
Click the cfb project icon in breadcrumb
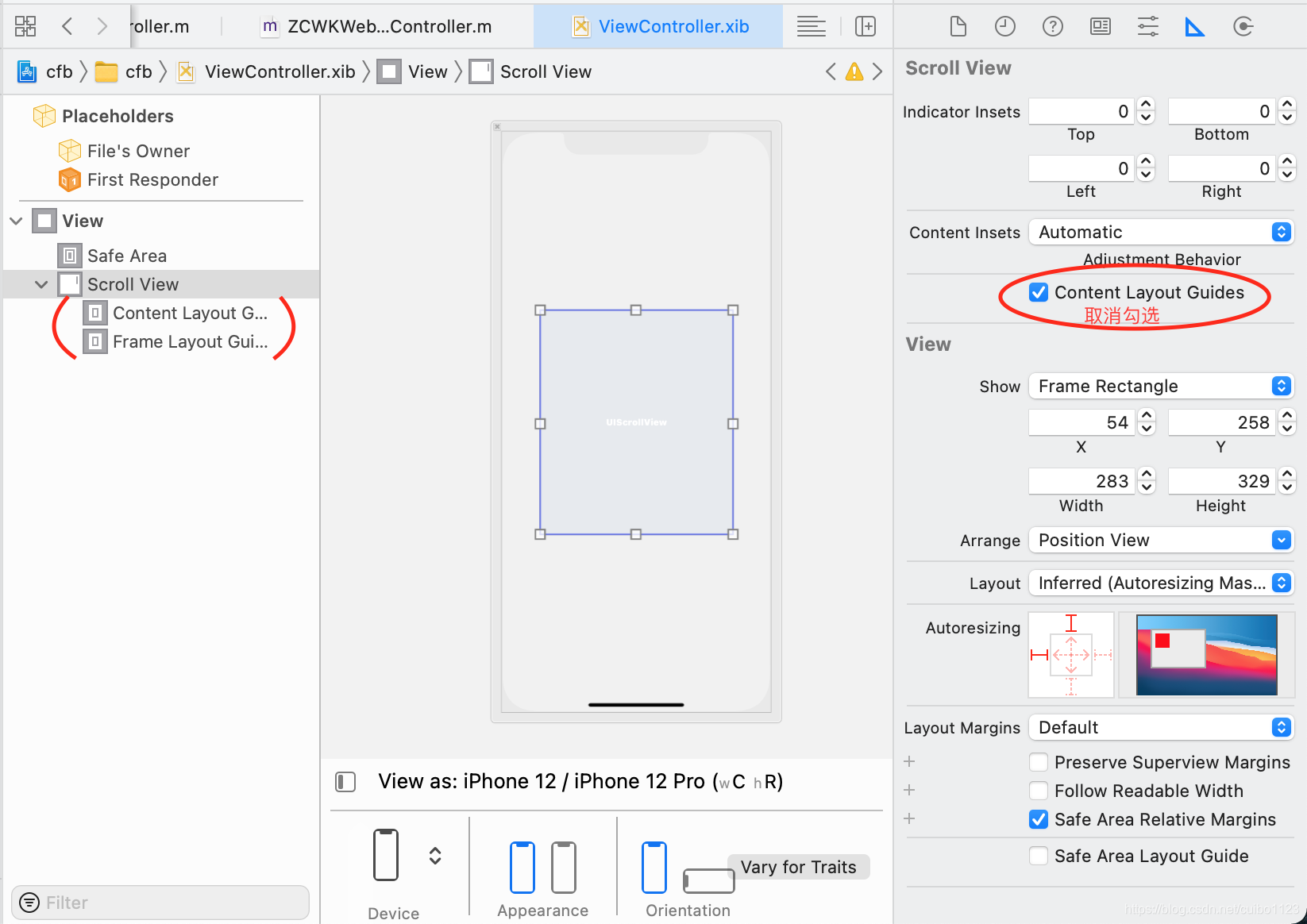point(27,71)
